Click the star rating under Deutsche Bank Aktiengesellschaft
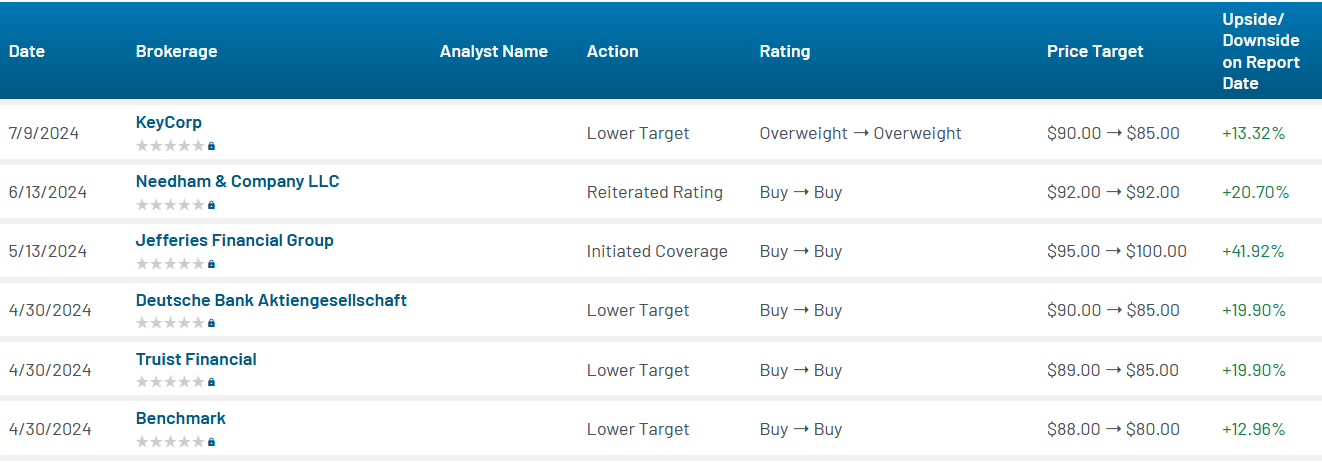This screenshot has height=463, width=1322. click(x=170, y=323)
